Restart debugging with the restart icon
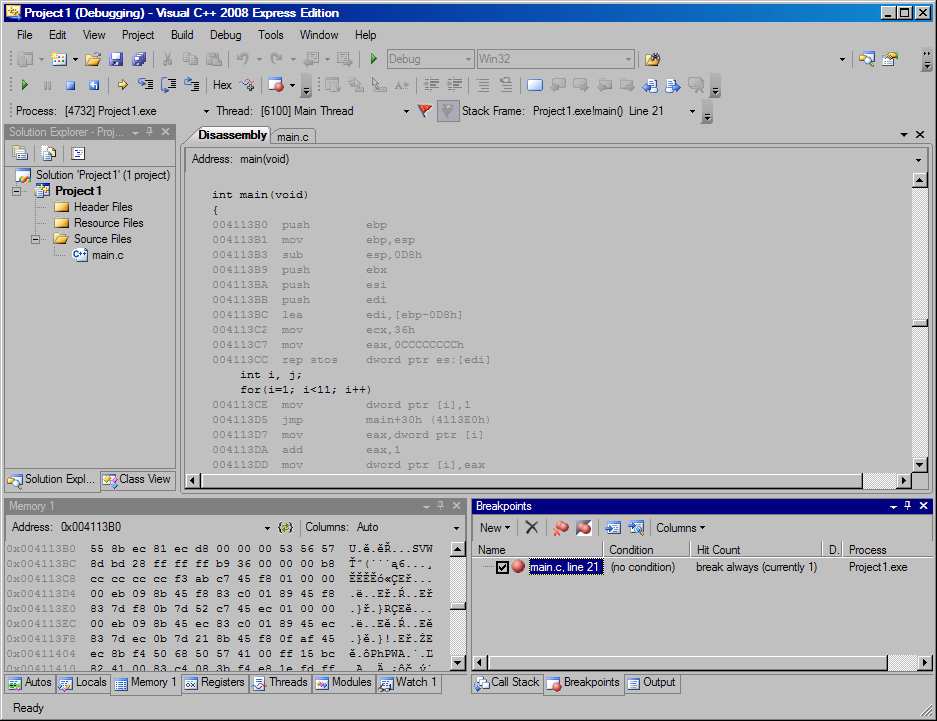937x721 pixels. (x=94, y=85)
